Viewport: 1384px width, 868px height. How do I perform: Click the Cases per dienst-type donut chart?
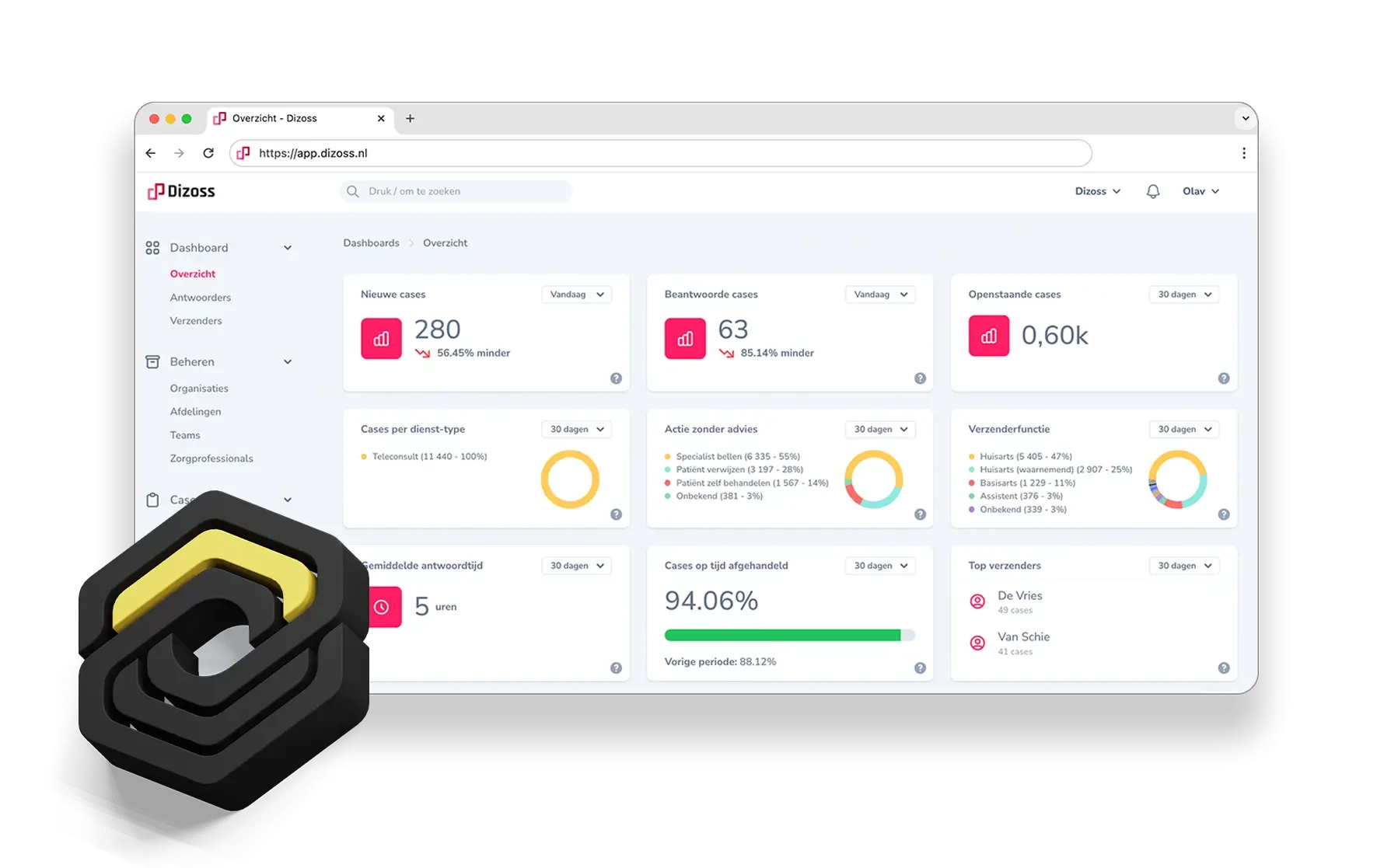click(x=570, y=479)
